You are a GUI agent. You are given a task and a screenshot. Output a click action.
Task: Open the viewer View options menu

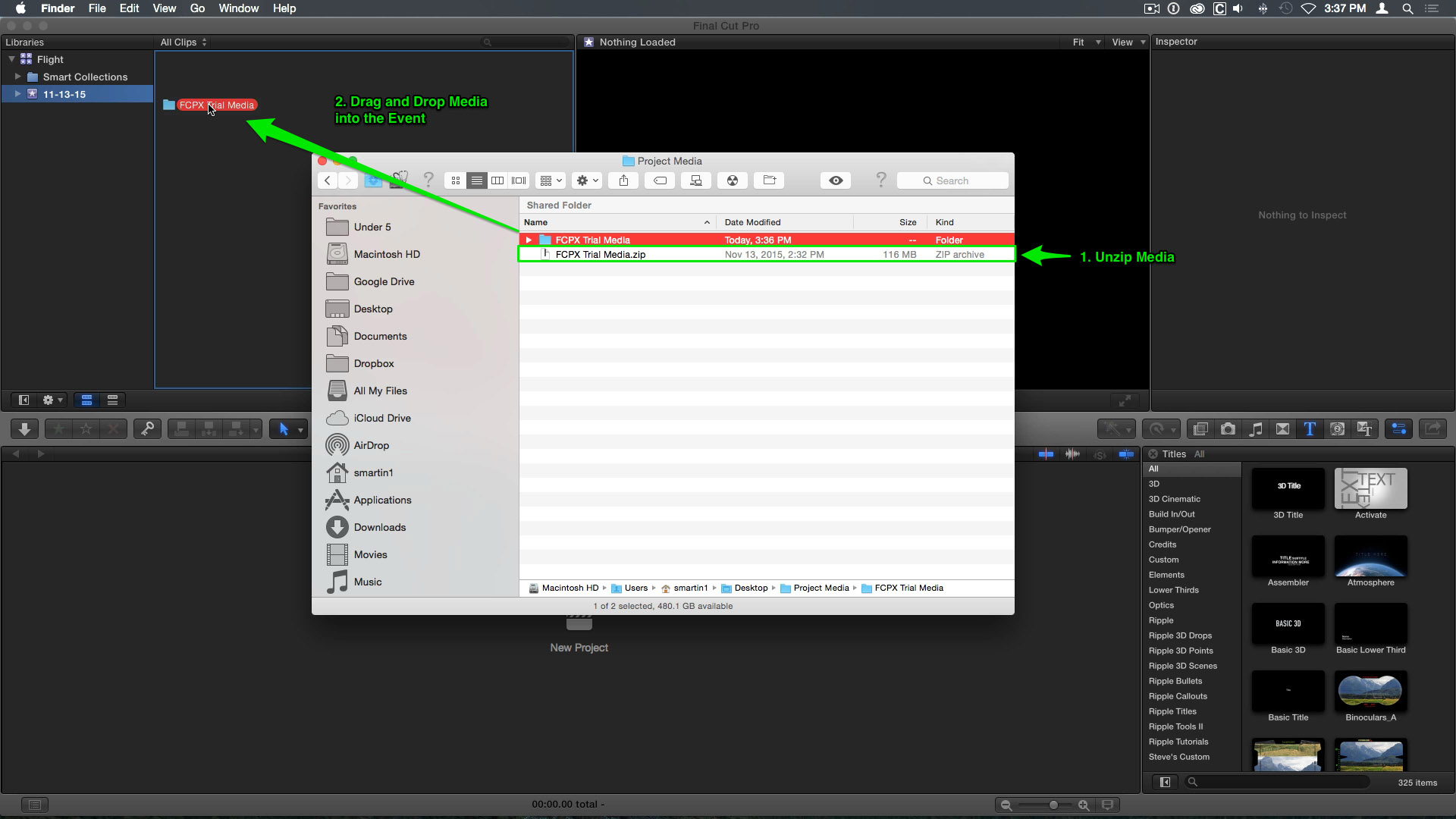(1128, 42)
